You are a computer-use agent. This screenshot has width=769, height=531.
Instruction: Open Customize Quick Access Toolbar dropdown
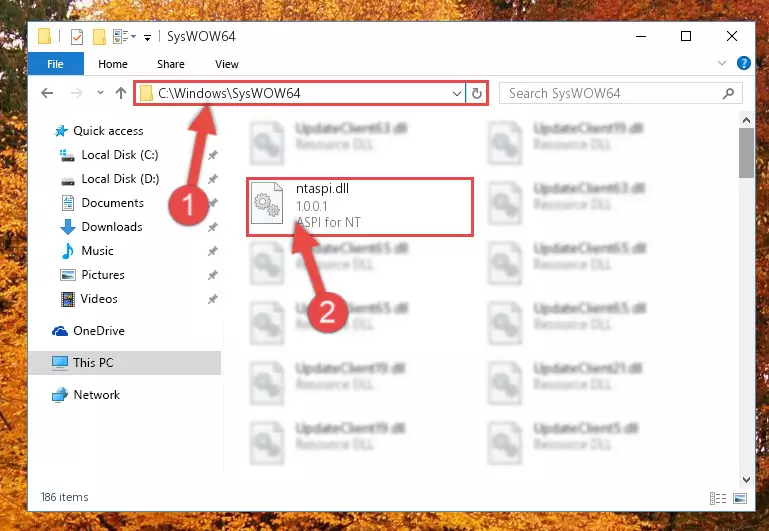click(147, 37)
